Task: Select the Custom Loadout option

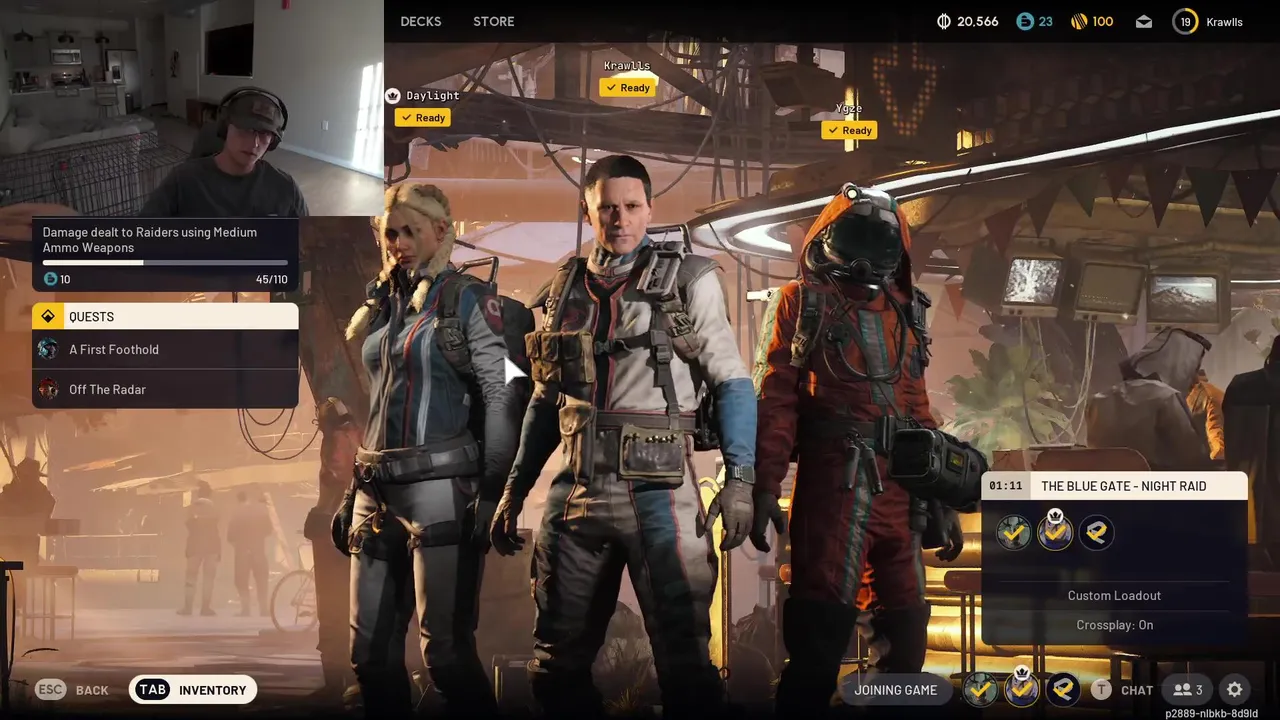Action: (x=1114, y=595)
